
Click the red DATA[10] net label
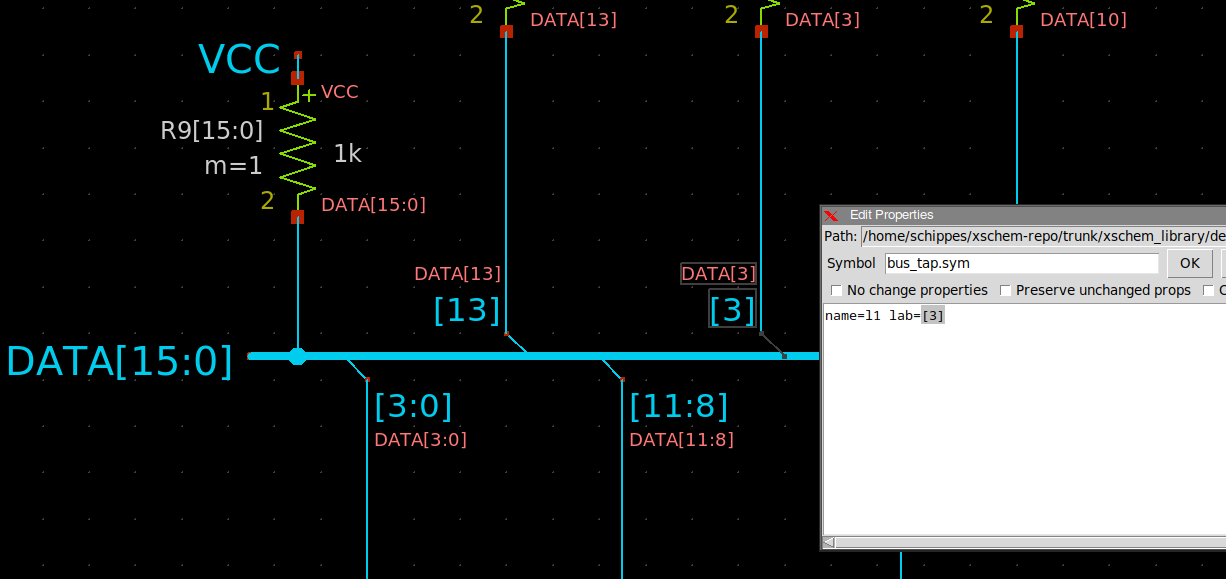pyautogui.click(x=1083, y=20)
